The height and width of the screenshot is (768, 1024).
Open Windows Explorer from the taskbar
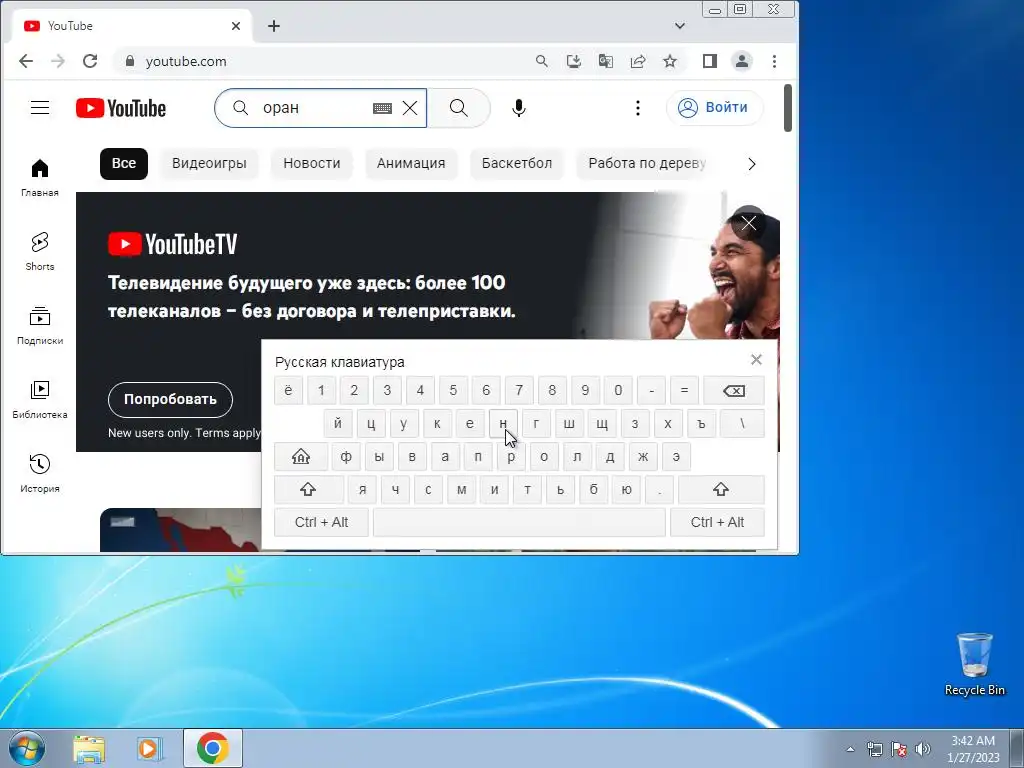tap(89, 749)
